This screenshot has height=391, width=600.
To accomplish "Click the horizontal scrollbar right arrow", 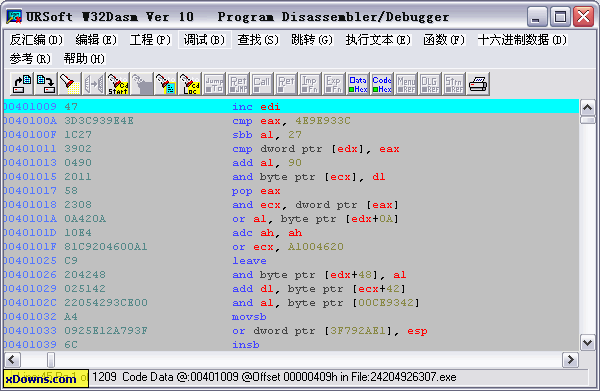I will (x=571, y=360).
